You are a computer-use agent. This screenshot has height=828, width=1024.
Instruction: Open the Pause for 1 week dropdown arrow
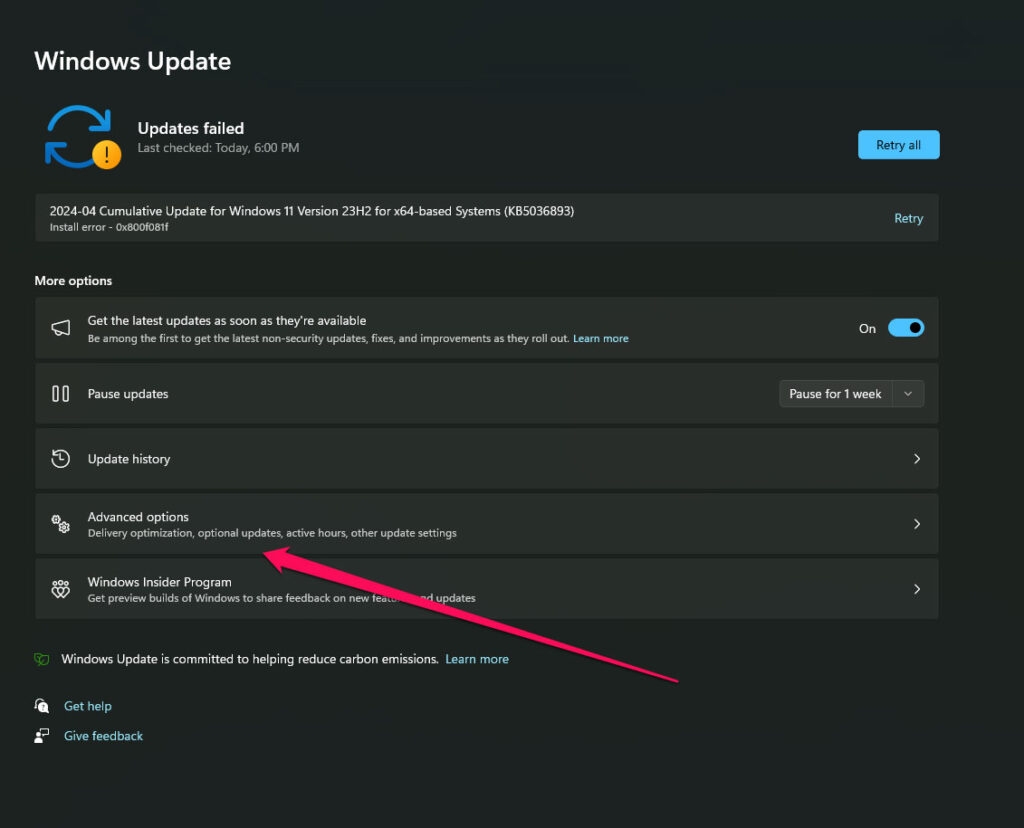[908, 394]
